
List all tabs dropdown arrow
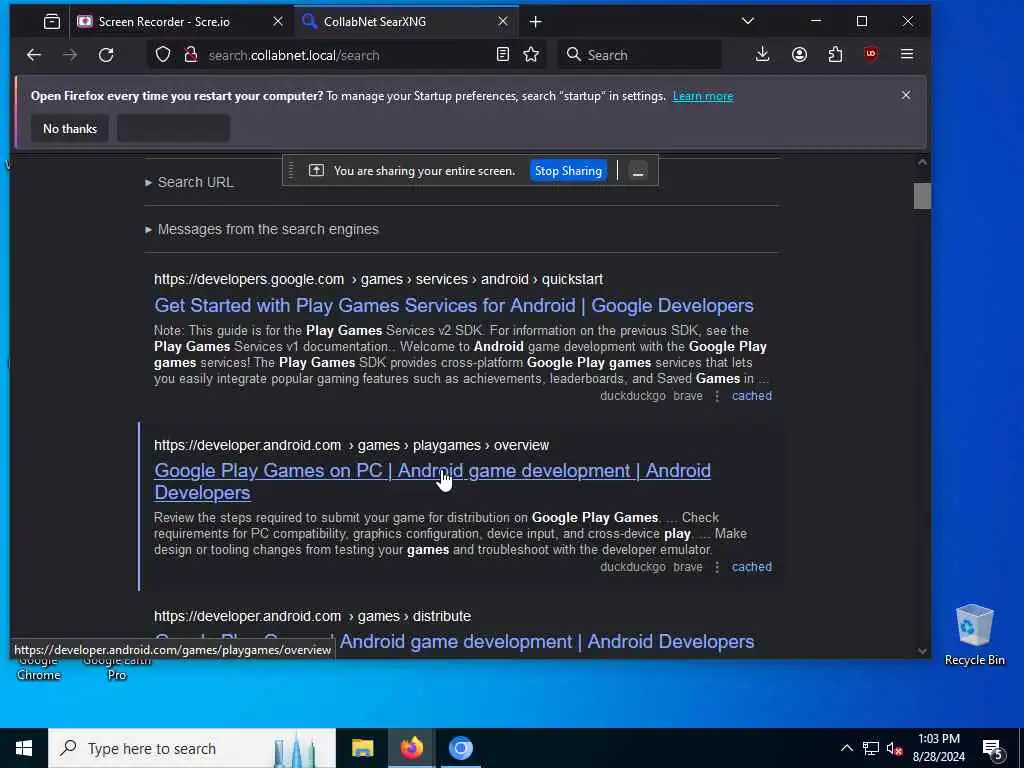tap(748, 22)
